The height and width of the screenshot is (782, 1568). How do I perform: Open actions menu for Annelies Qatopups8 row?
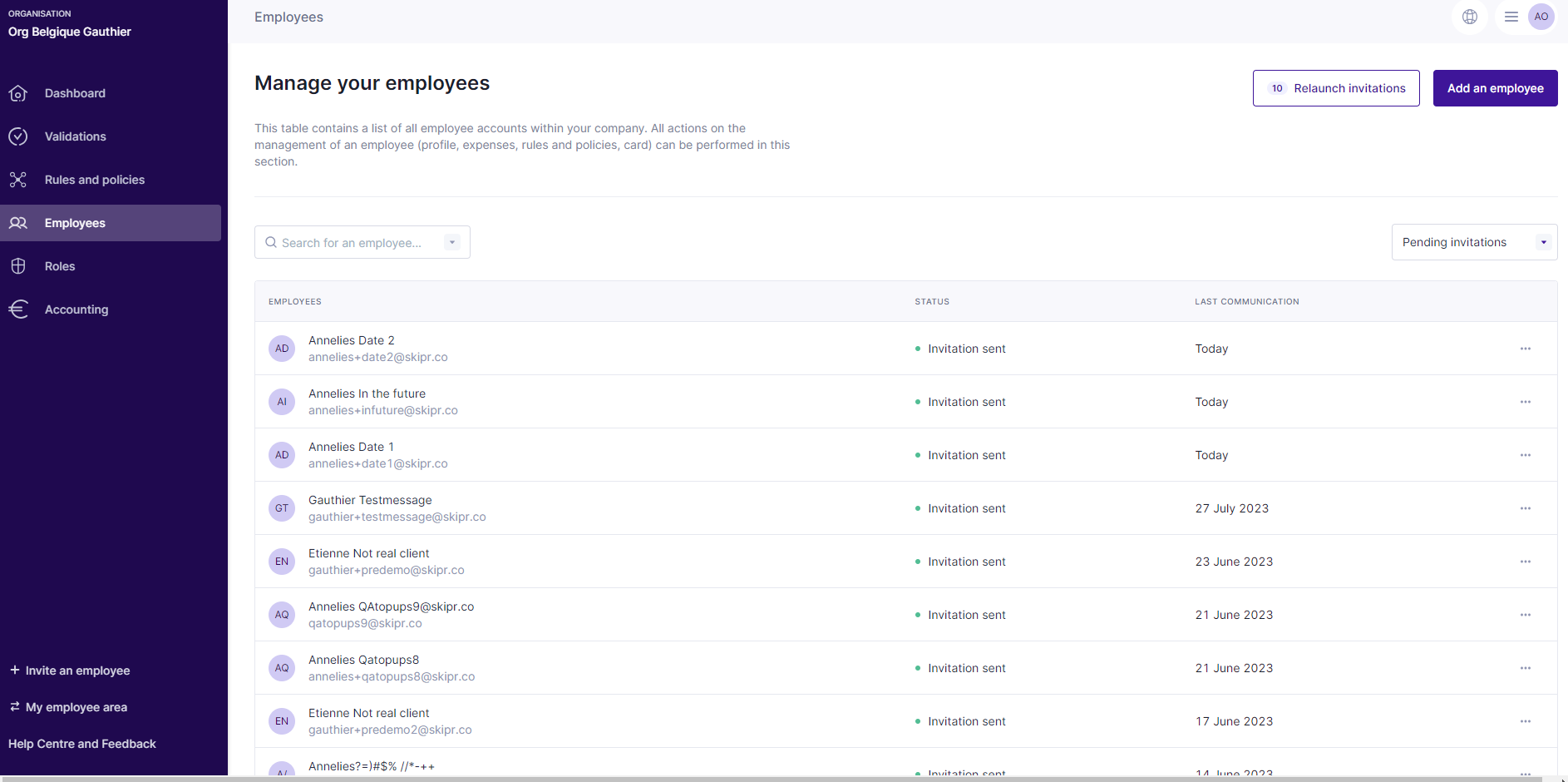(x=1526, y=668)
